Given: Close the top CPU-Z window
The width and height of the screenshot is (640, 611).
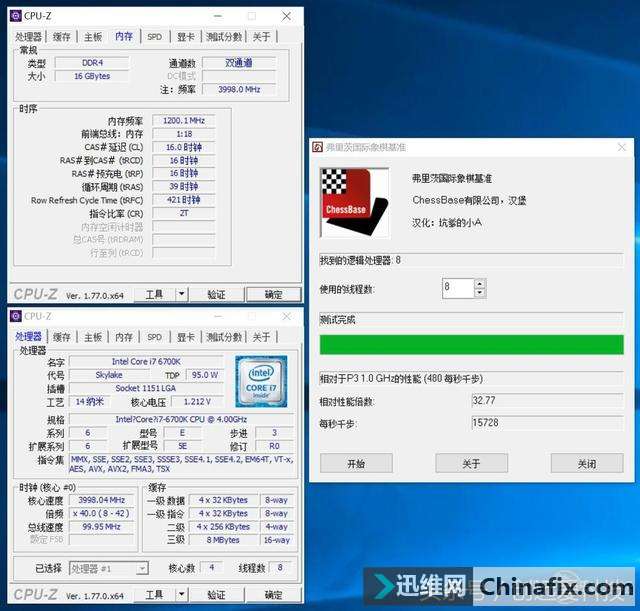Looking at the screenshot, I should pos(287,16).
